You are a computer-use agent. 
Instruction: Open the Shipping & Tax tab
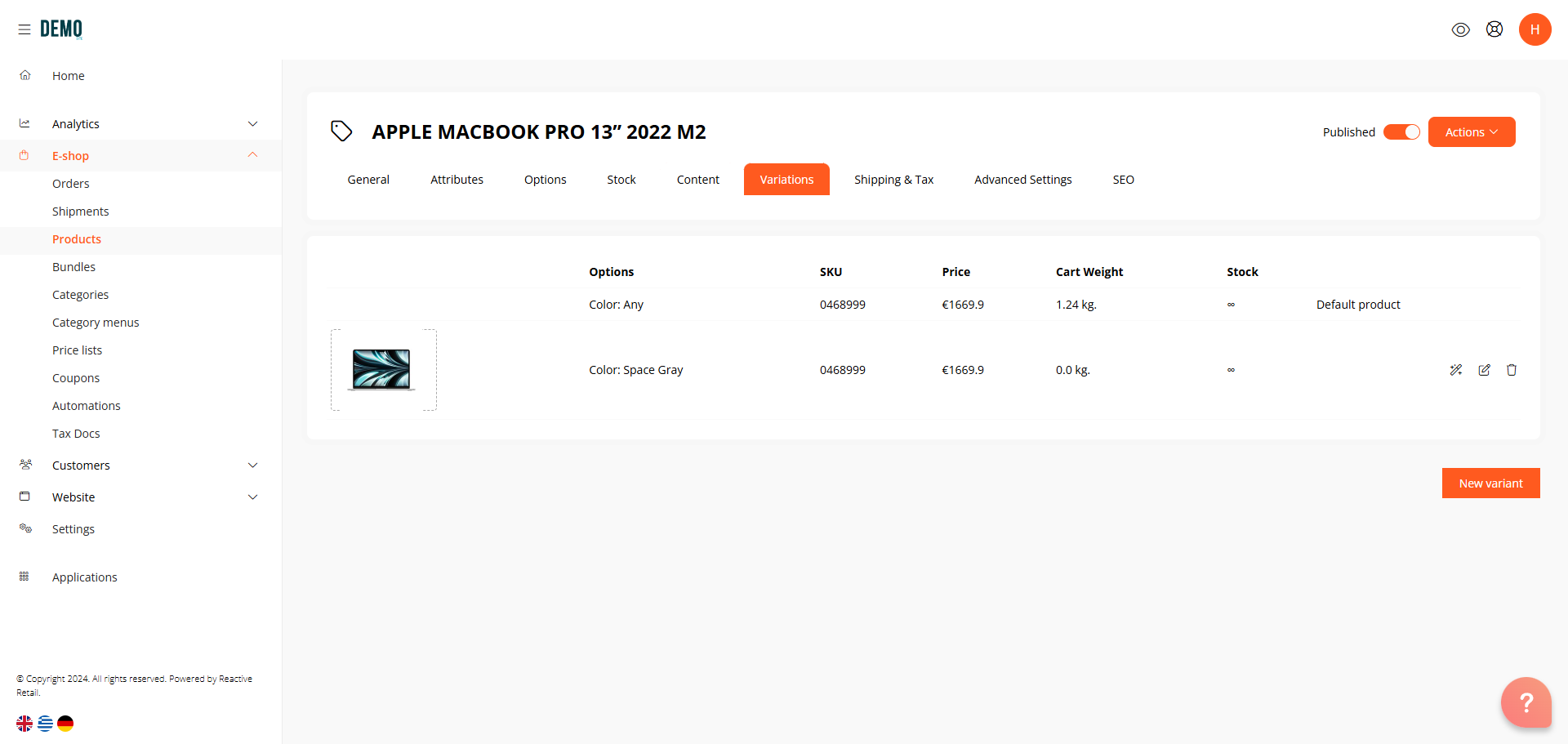click(893, 179)
